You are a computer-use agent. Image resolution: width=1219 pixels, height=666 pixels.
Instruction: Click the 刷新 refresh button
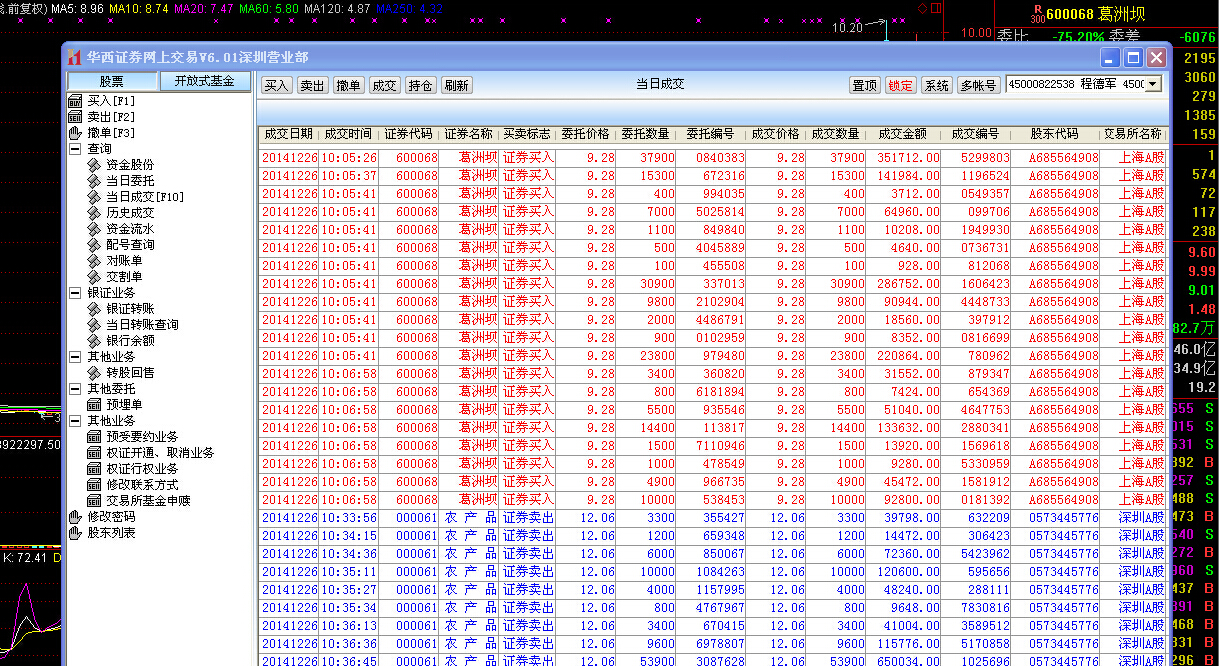click(456, 86)
